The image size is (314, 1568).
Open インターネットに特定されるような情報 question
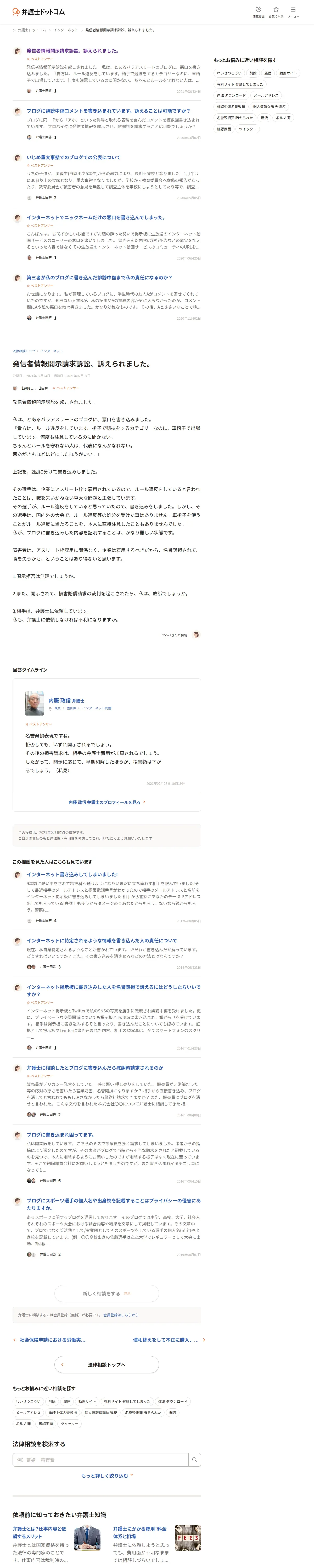click(102, 941)
